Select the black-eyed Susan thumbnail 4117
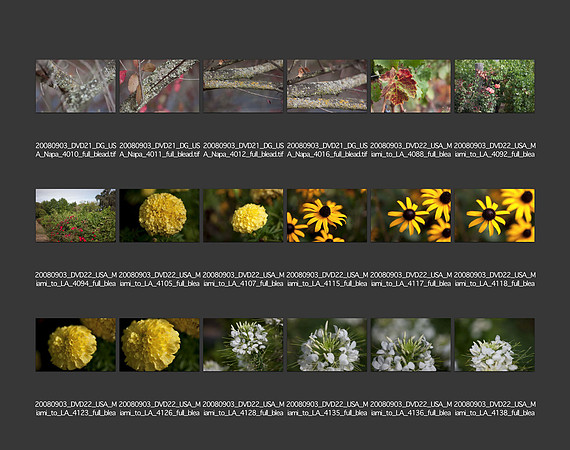Viewport: 570px width, 450px height. pos(411,215)
